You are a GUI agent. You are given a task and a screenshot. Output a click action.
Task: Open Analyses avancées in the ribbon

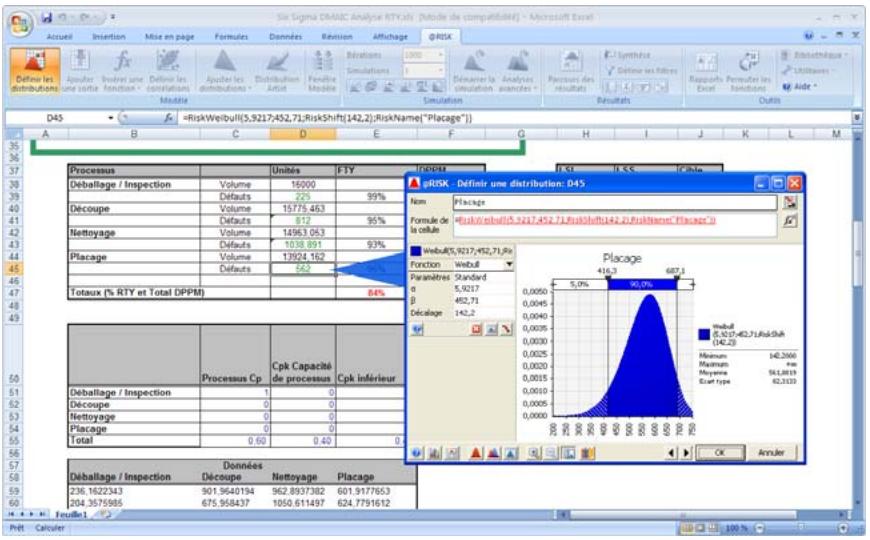pyautogui.click(x=517, y=70)
